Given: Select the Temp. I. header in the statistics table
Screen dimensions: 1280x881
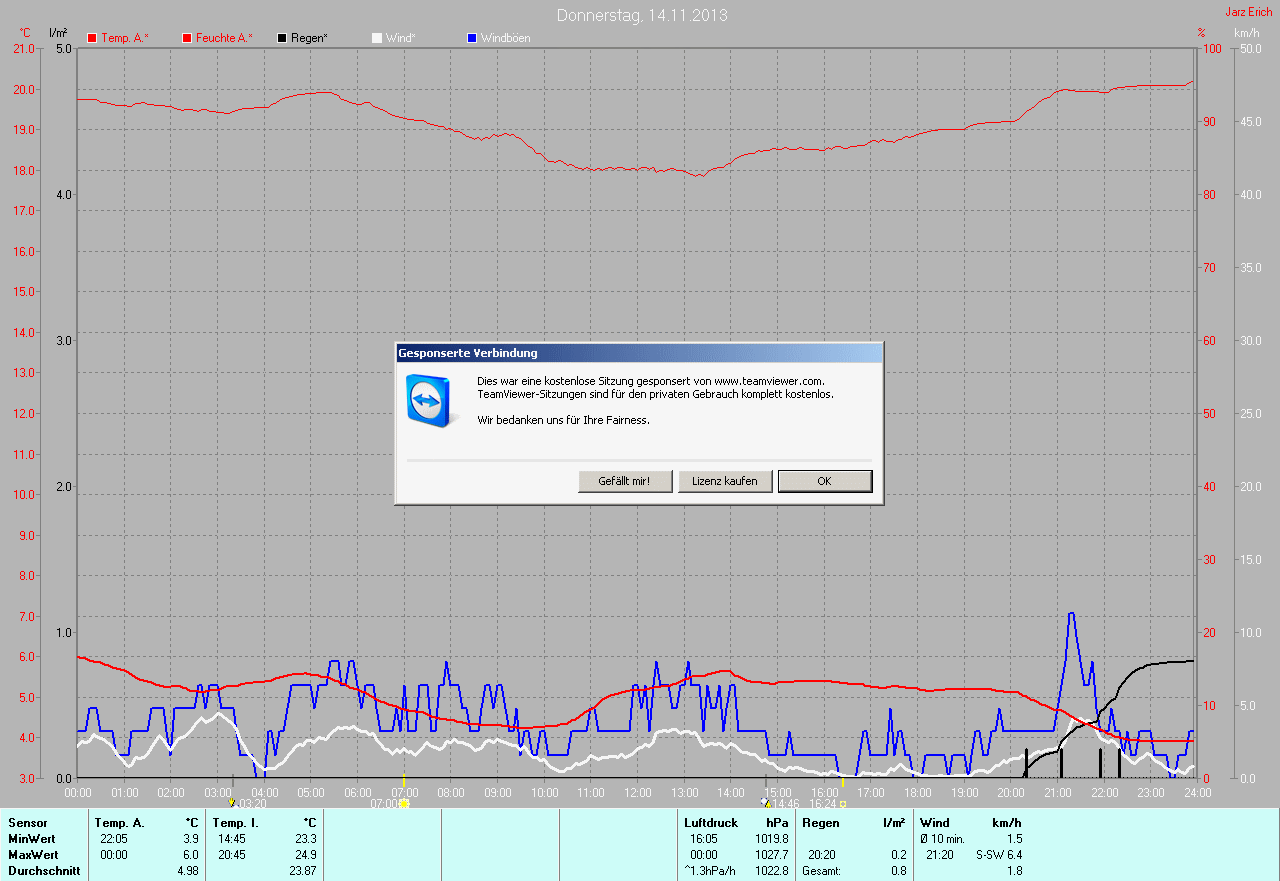Looking at the screenshot, I should pos(235,823).
